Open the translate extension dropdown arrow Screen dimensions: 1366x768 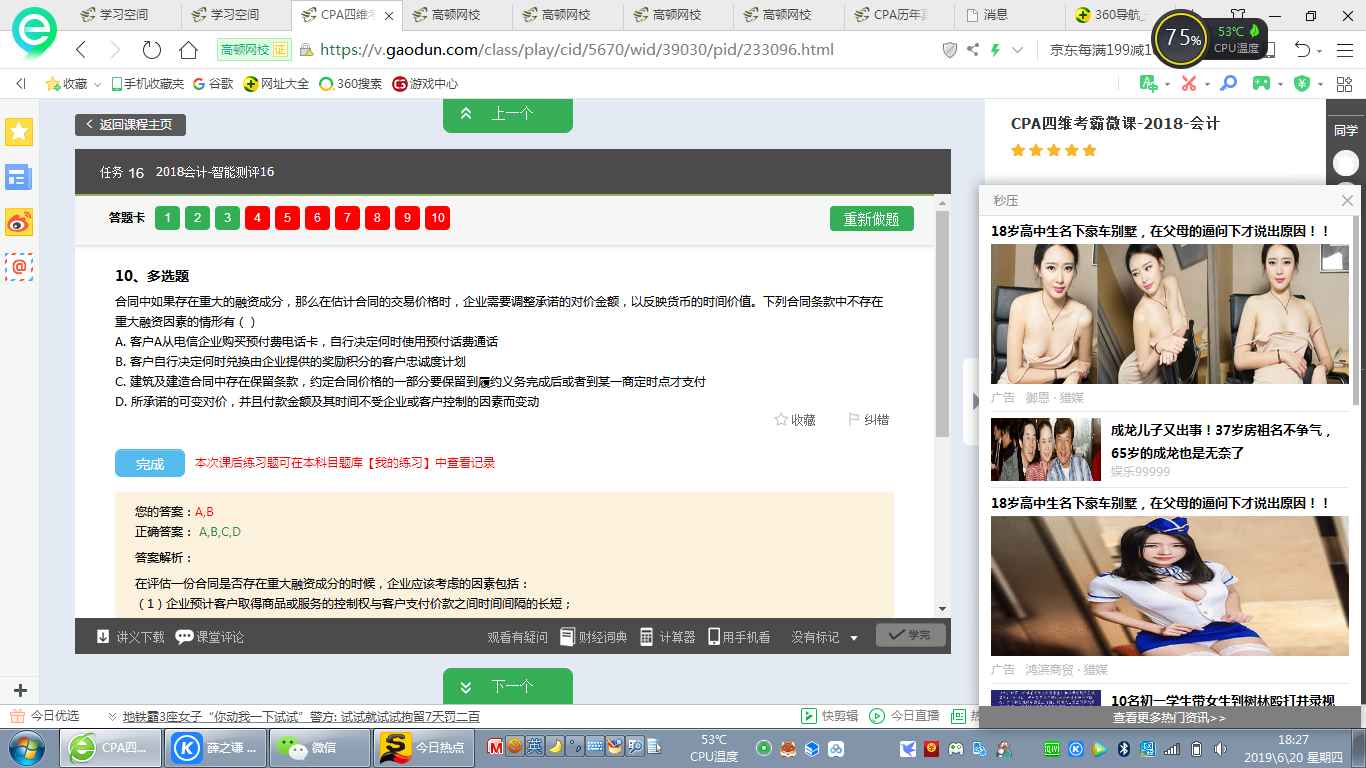point(1166,84)
